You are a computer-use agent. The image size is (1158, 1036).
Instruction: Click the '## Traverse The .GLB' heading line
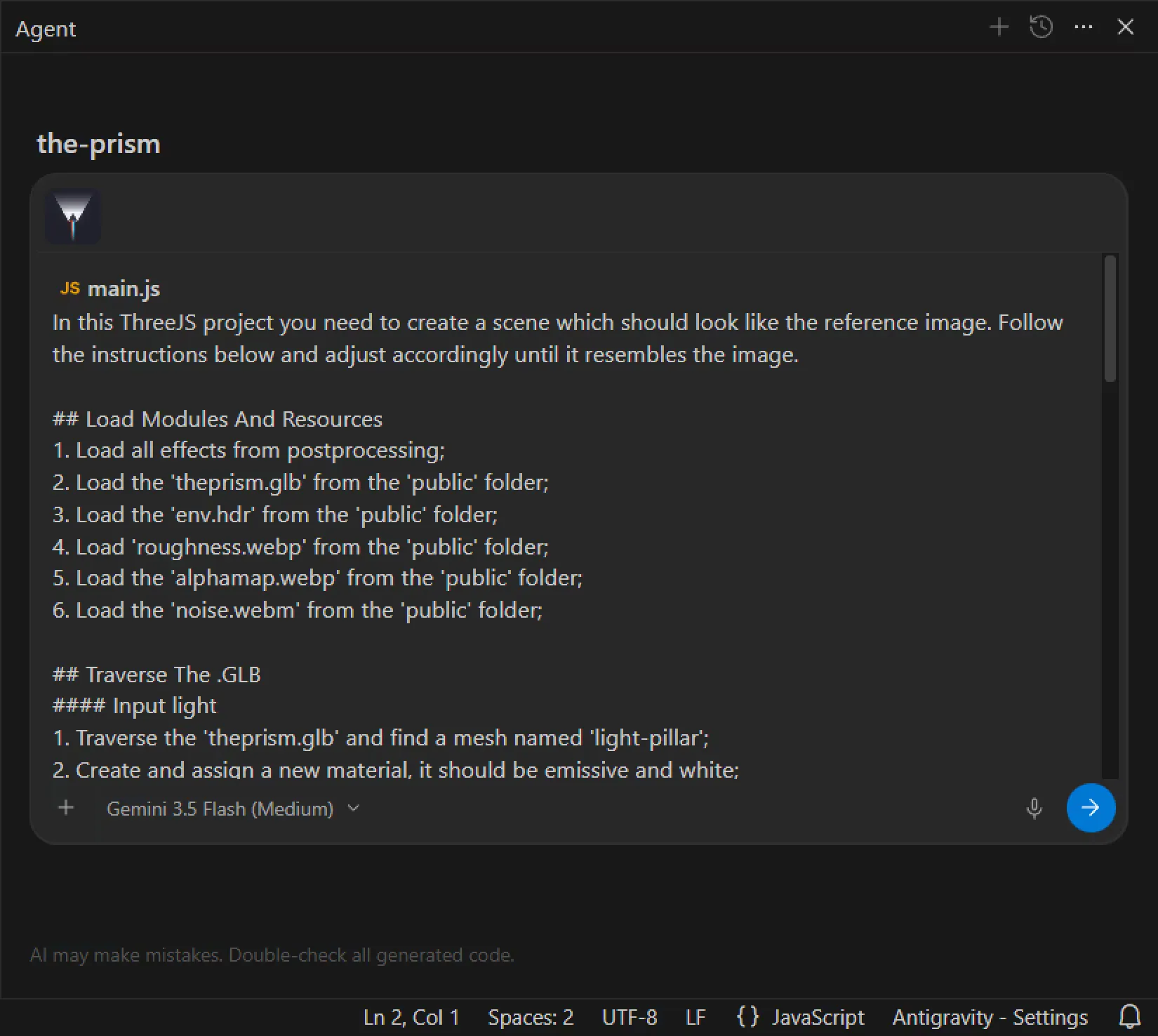(x=157, y=675)
